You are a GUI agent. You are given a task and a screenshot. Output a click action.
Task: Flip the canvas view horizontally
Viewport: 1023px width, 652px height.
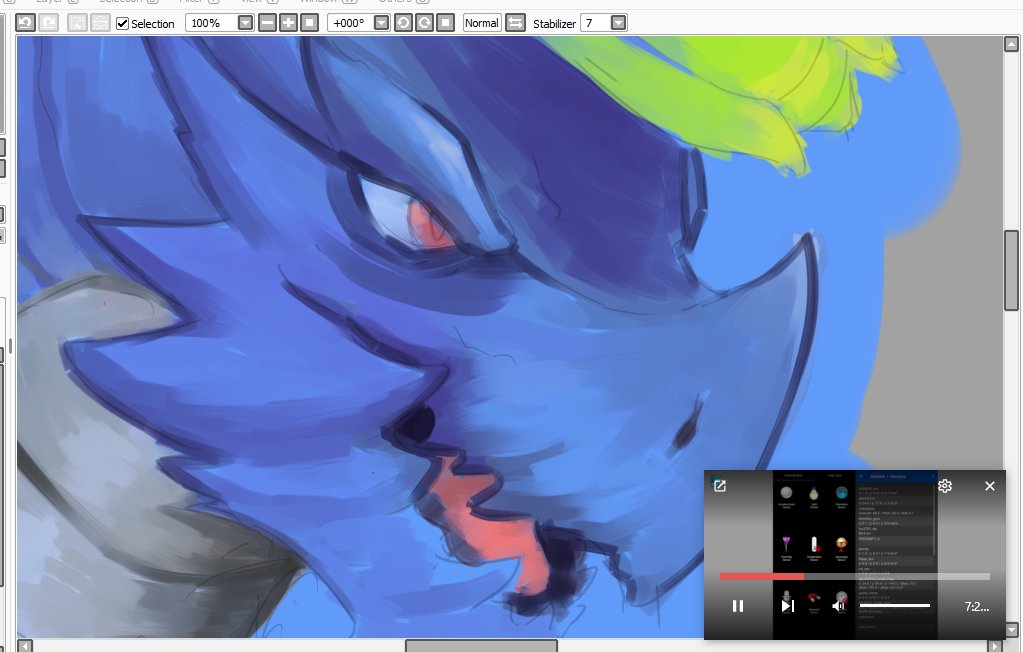515,23
